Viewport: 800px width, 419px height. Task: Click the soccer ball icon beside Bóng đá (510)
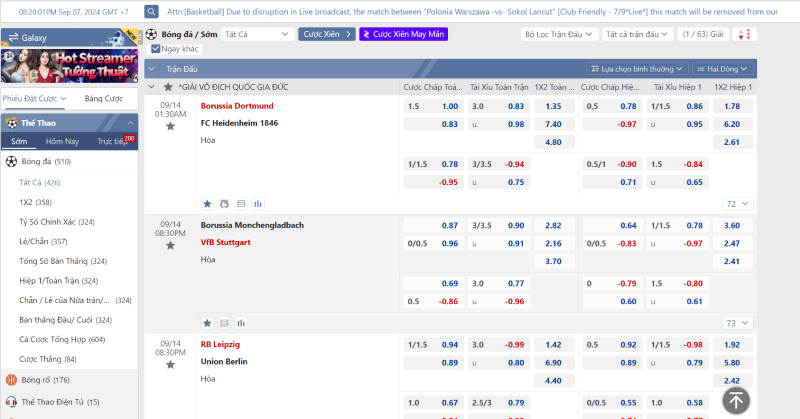tap(11, 161)
